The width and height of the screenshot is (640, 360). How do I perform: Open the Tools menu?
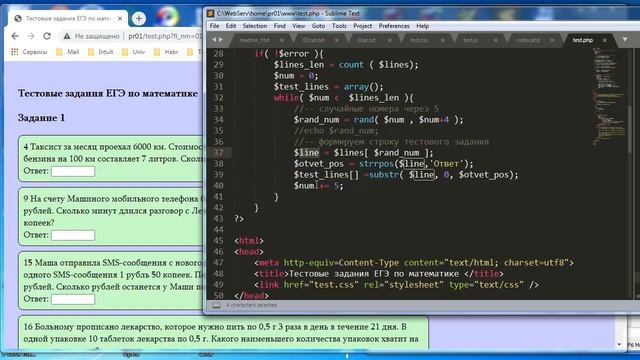[x=339, y=26]
